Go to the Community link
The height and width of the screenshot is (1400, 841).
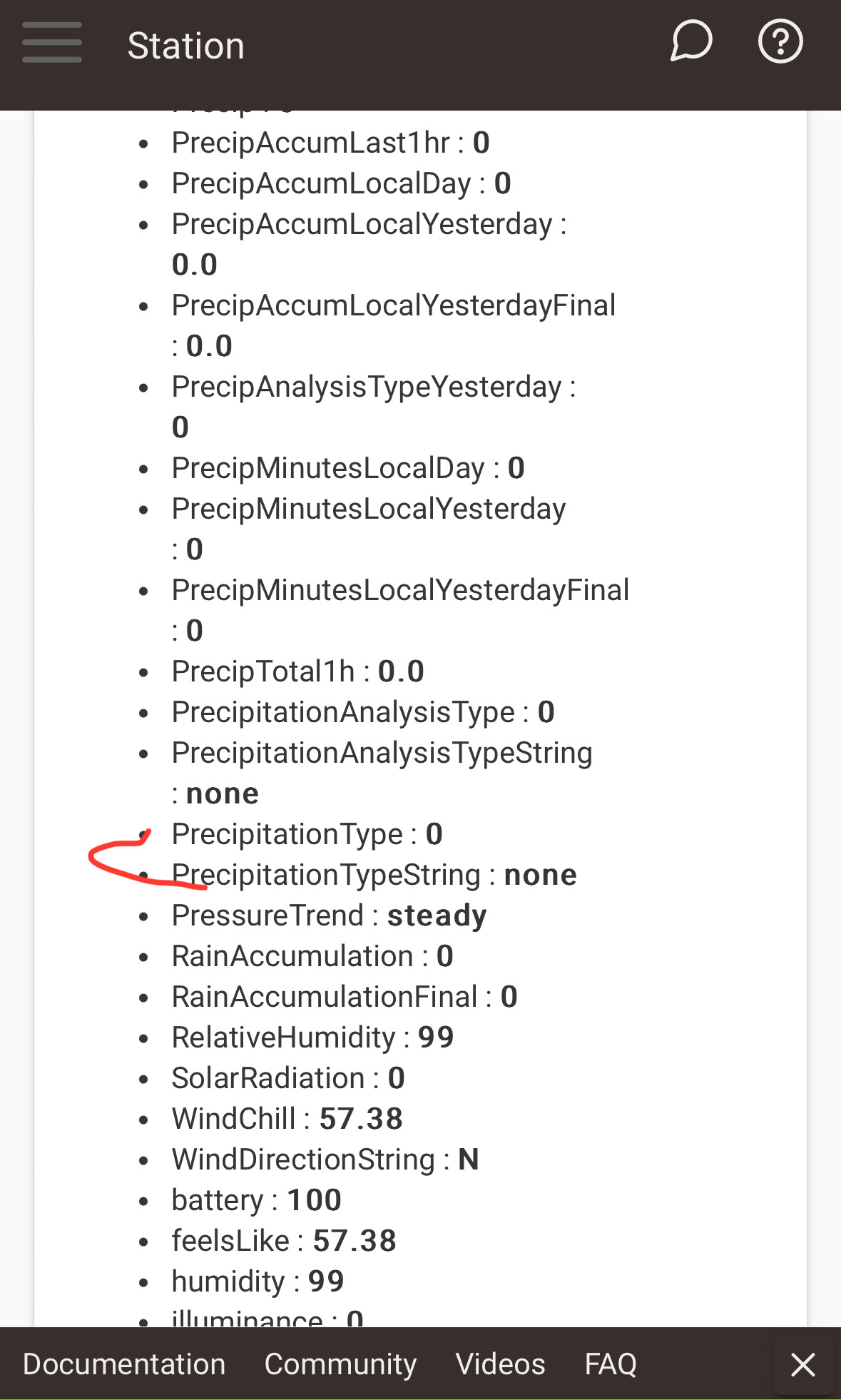(340, 1364)
